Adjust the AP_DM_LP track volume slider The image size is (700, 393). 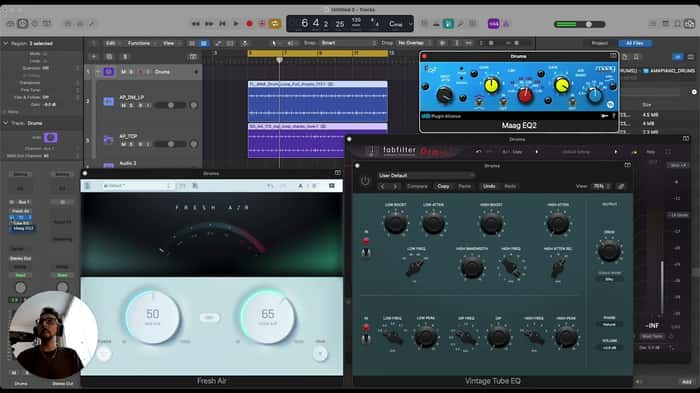point(170,105)
